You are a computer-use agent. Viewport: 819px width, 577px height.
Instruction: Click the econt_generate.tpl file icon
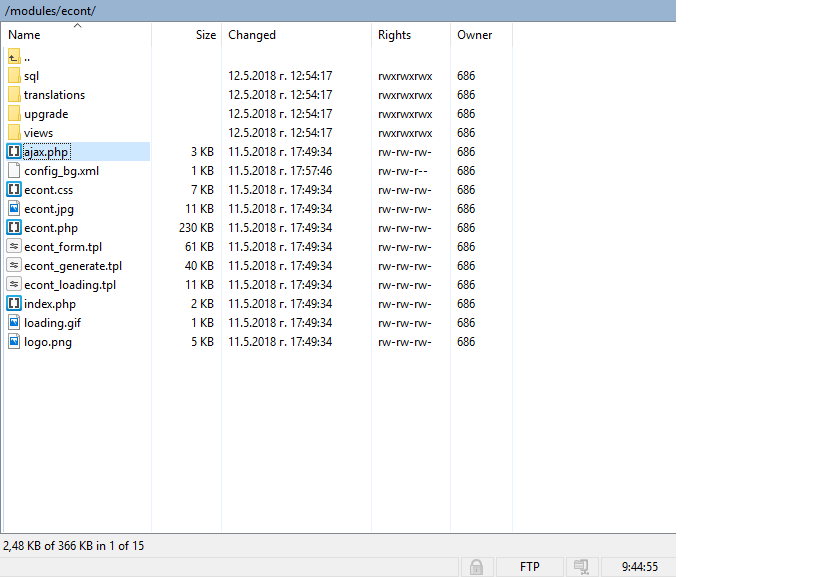[14, 266]
